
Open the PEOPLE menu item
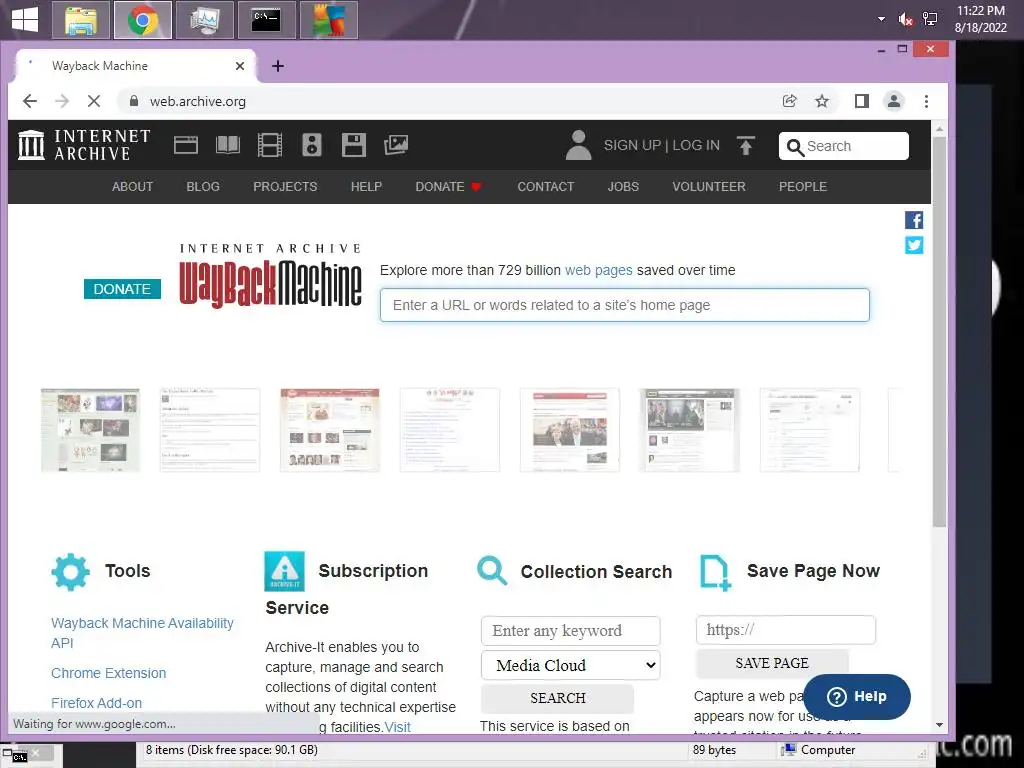click(803, 187)
